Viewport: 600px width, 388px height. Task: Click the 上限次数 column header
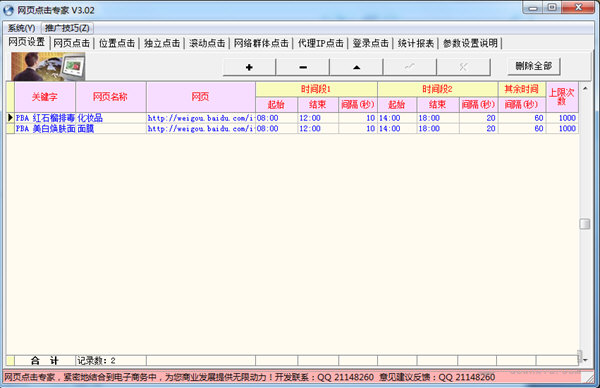pos(562,97)
